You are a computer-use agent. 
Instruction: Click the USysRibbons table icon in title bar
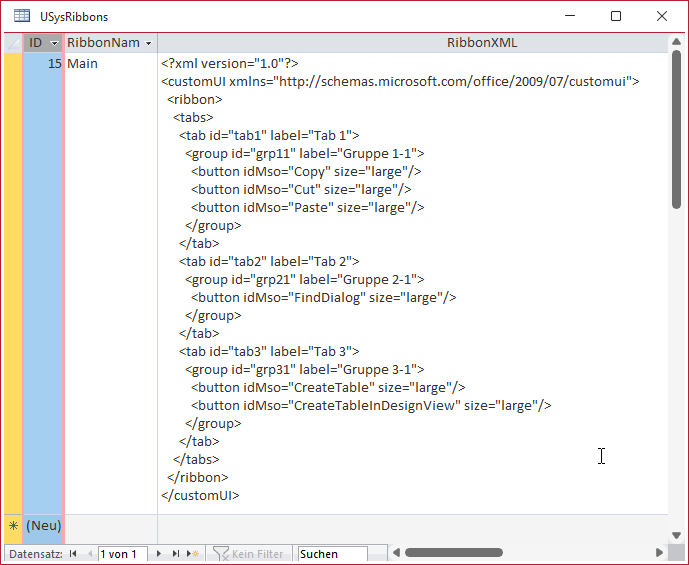pos(22,16)
